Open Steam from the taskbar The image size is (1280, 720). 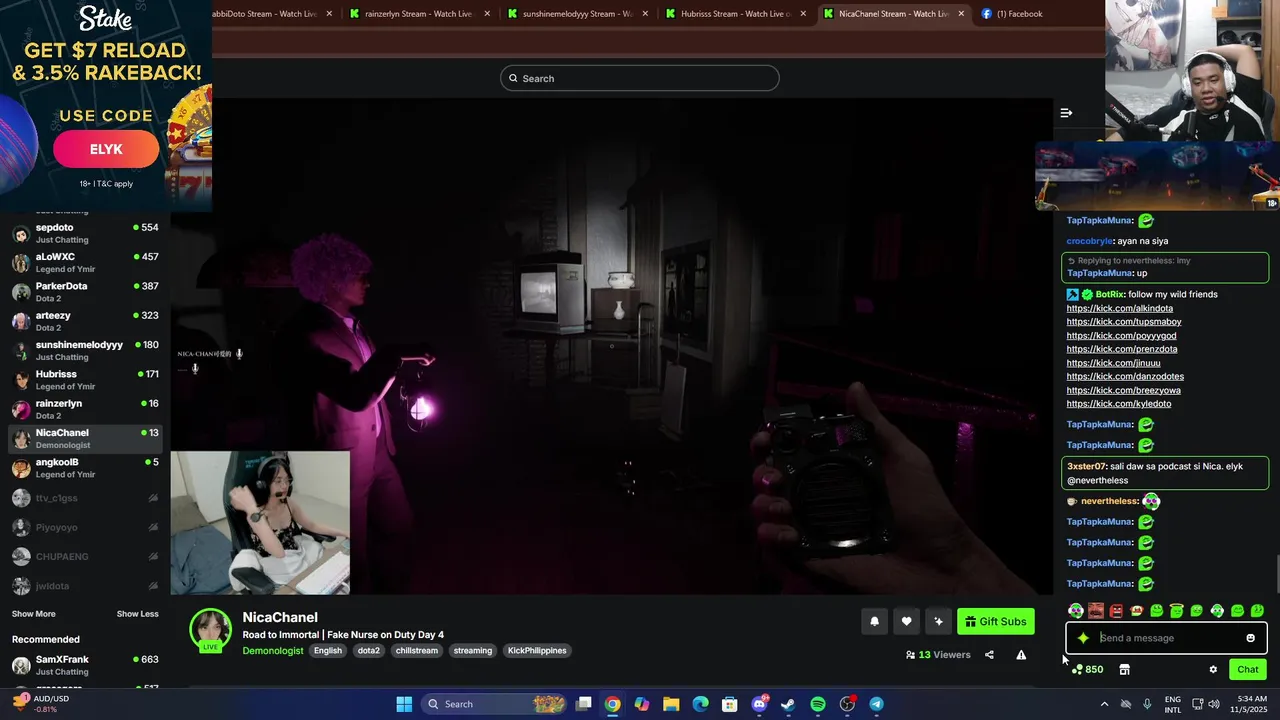click(788, 704)
